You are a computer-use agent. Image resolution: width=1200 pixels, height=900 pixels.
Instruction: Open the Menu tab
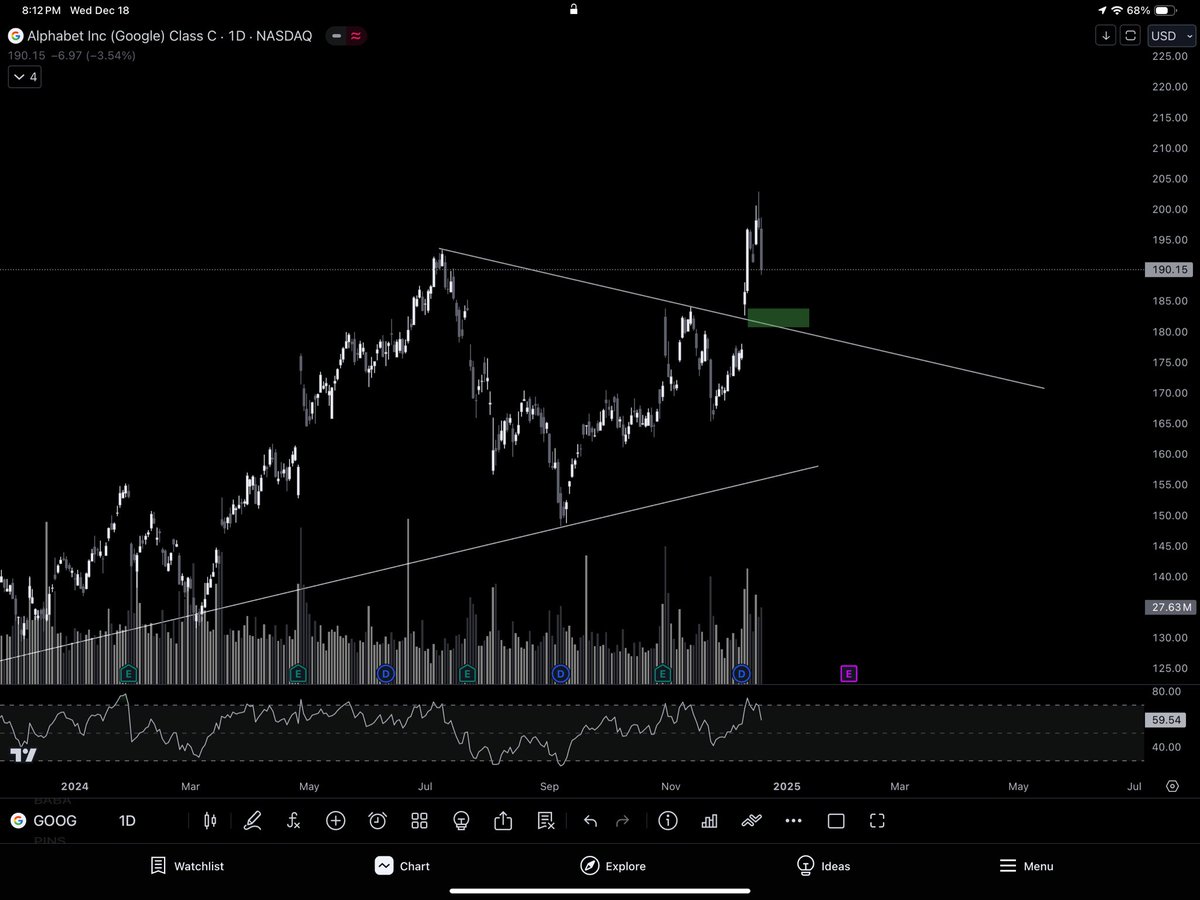[1026, 866]
